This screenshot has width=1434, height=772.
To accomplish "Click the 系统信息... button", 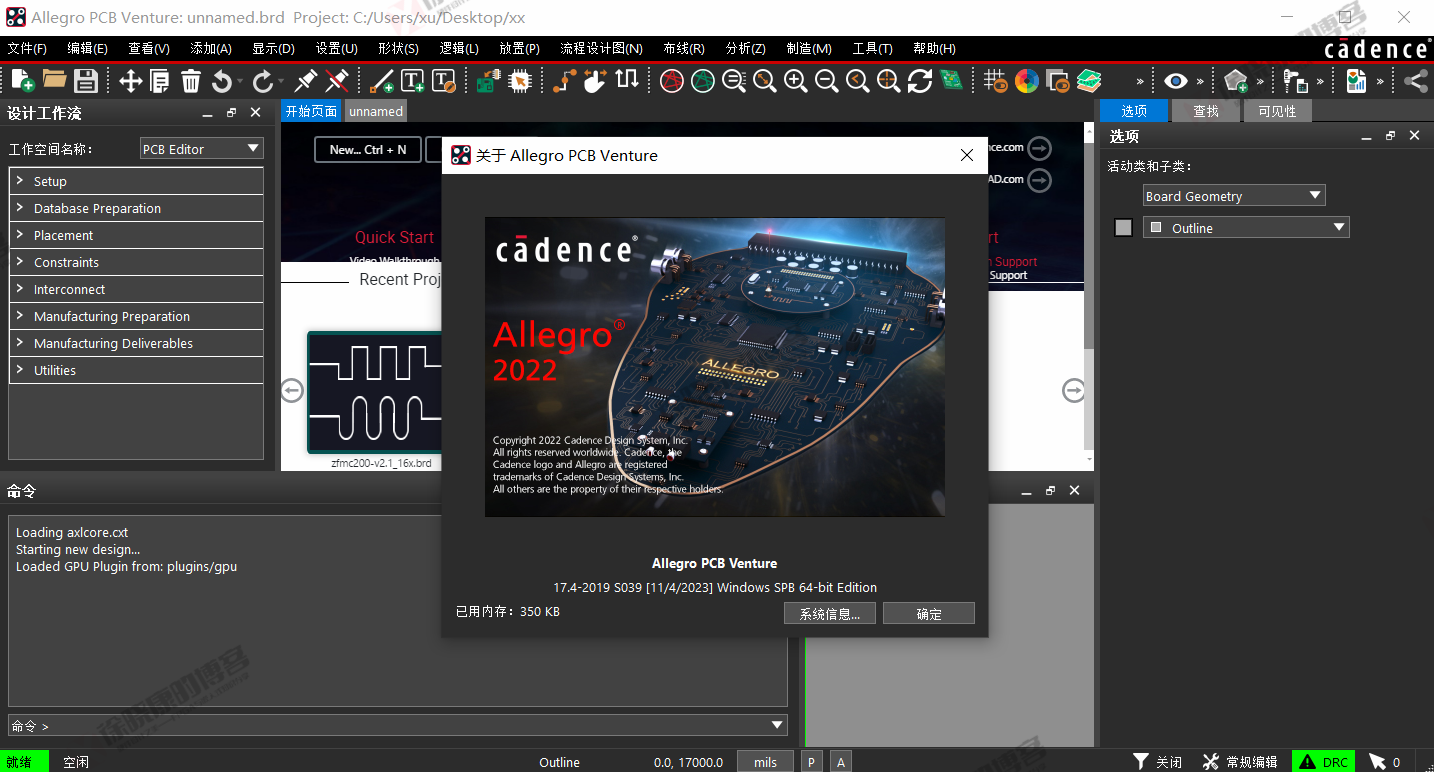I will pyautogui.click(x=830, y=614).
